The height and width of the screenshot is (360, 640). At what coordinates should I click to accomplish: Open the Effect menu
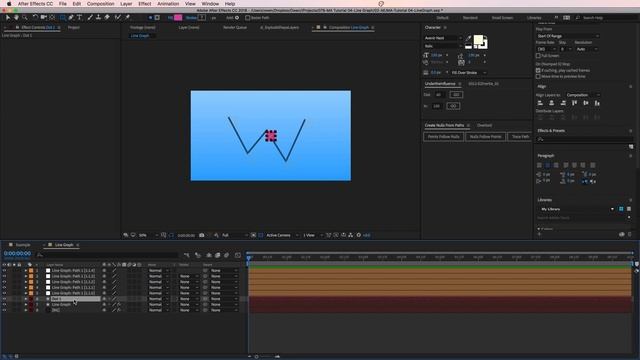coord(144,4)
